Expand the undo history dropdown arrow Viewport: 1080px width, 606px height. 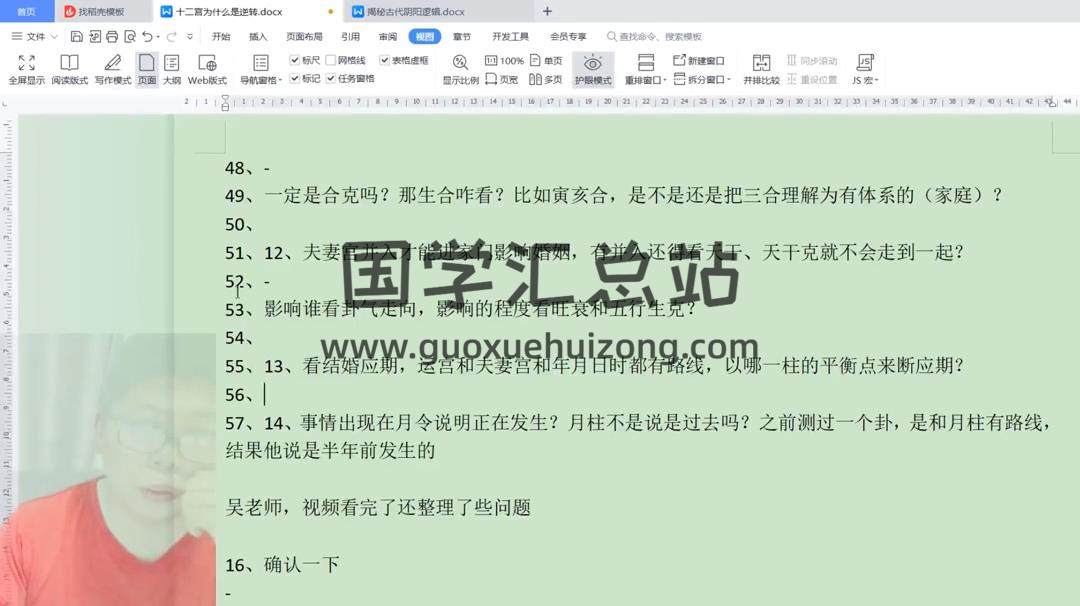click(158, 37)
